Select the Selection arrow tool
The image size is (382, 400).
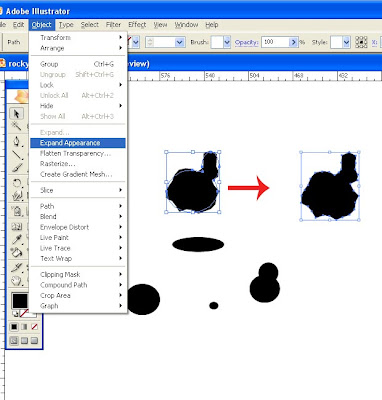16,113
